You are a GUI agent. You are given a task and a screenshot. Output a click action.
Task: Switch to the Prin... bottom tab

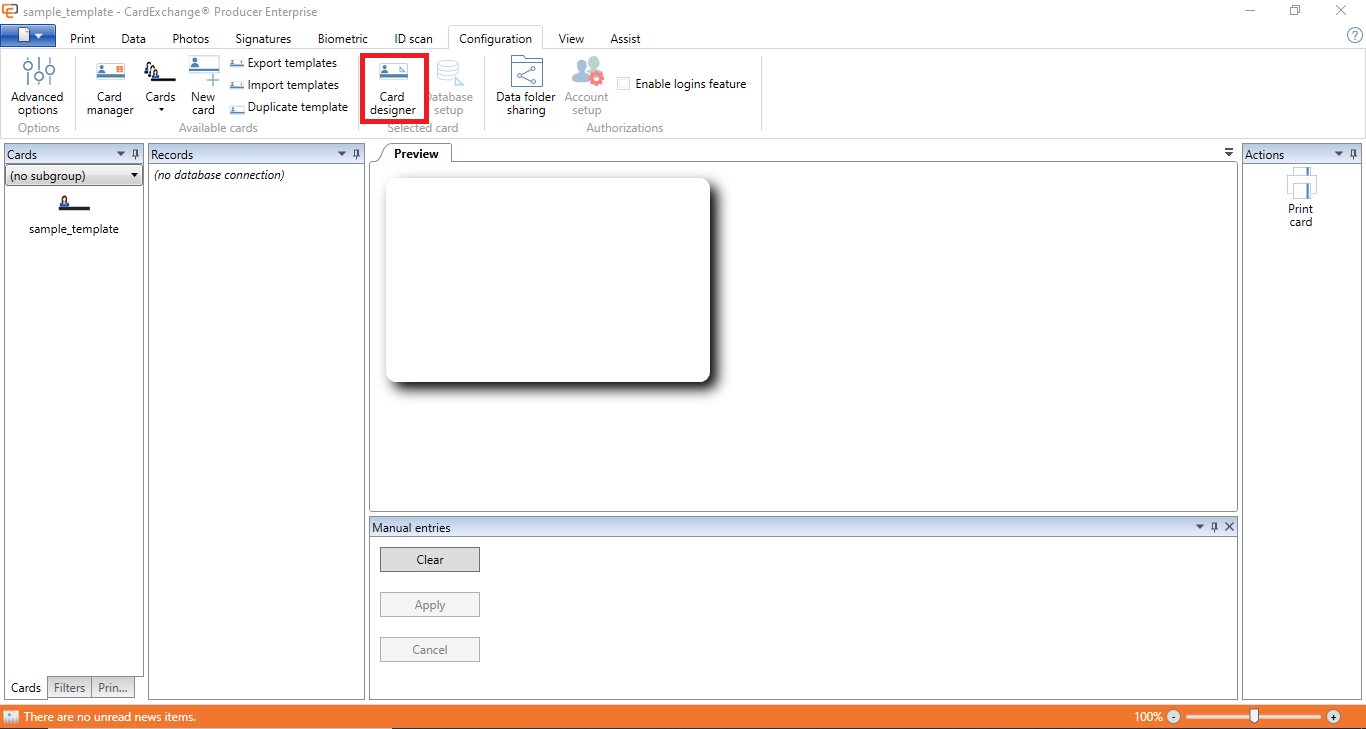click(x=113, y=688)
